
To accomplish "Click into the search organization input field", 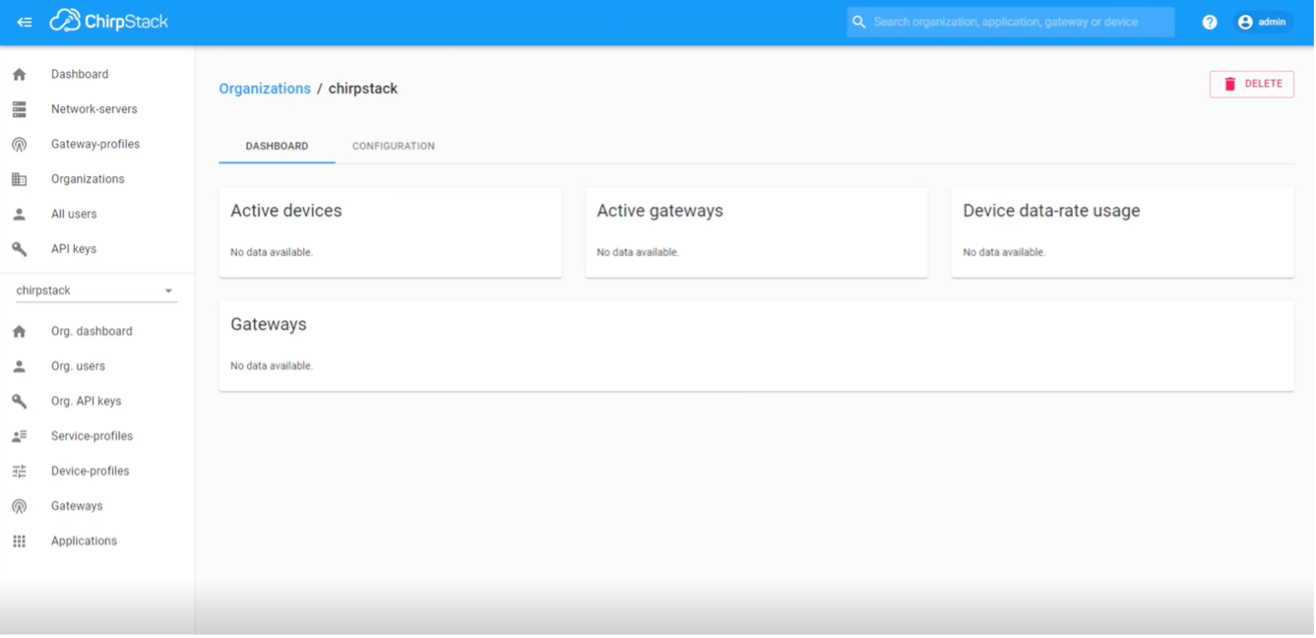I will click(x=1010, y=22).
